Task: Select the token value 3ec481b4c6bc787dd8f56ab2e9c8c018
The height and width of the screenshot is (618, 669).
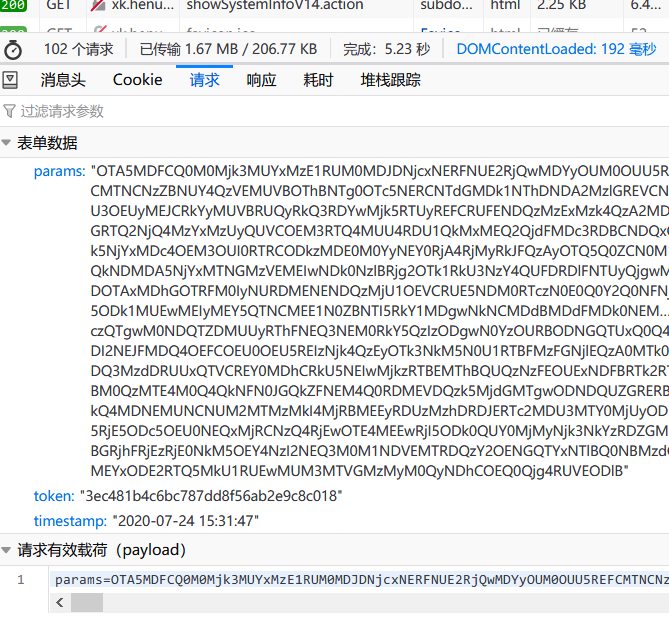Action: click(x=211, y=496)
